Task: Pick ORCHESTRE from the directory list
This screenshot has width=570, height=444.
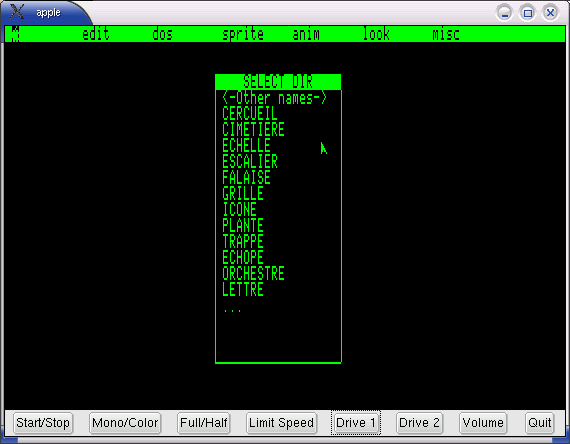Action: pyautogui.click(x=253, y=273)
